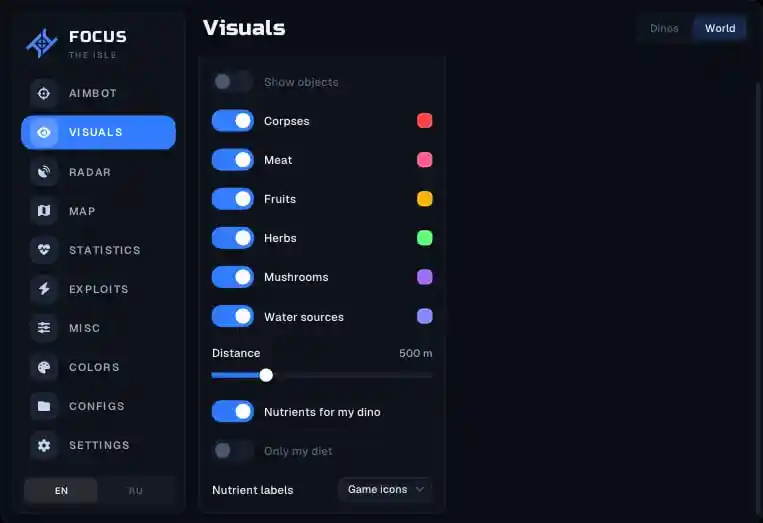Screen dimensions: 763x523
Task: Click the Aimbot crosshair icon
Action: coord(44,93)
